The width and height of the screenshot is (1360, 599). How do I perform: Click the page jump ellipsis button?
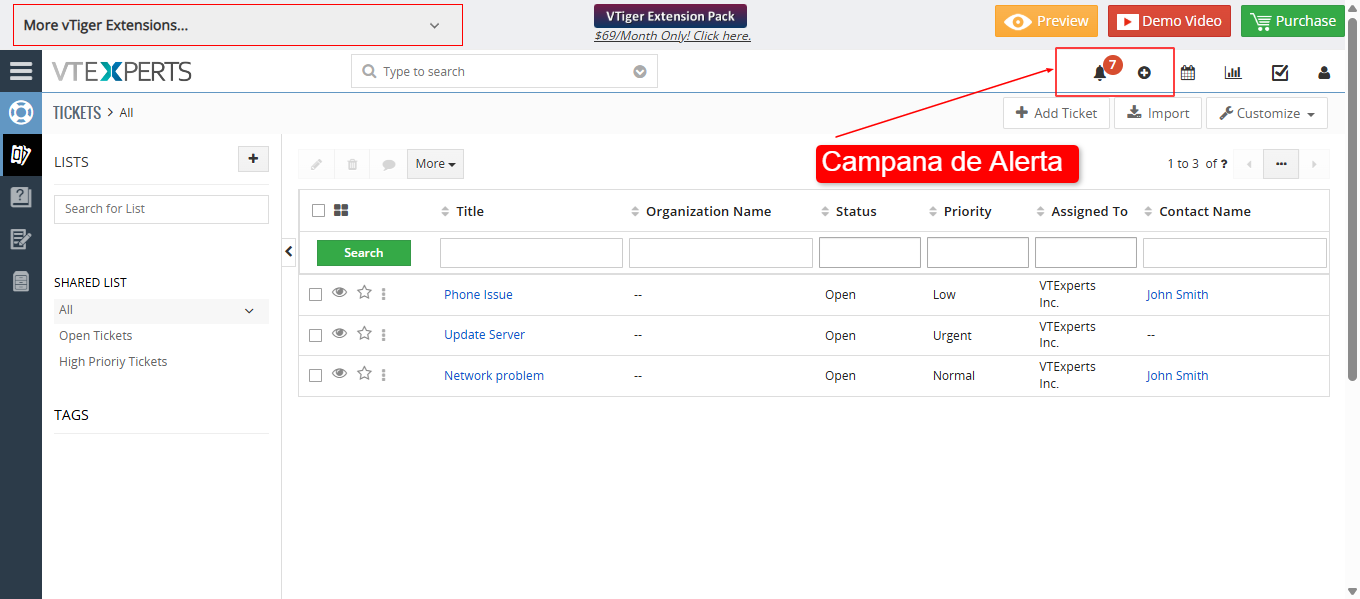(x=1281, y=164)
